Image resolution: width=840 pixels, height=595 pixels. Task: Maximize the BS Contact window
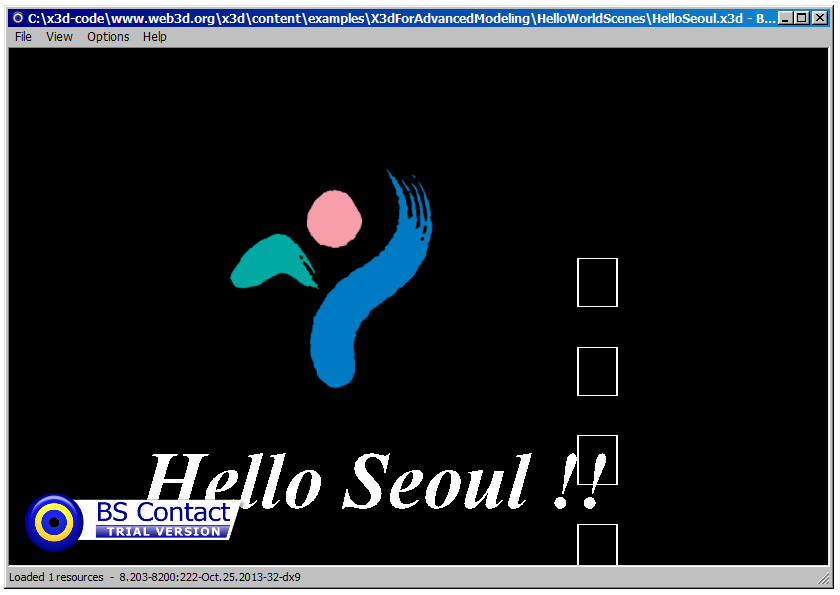pyautogui.click(x=801, y=18)
